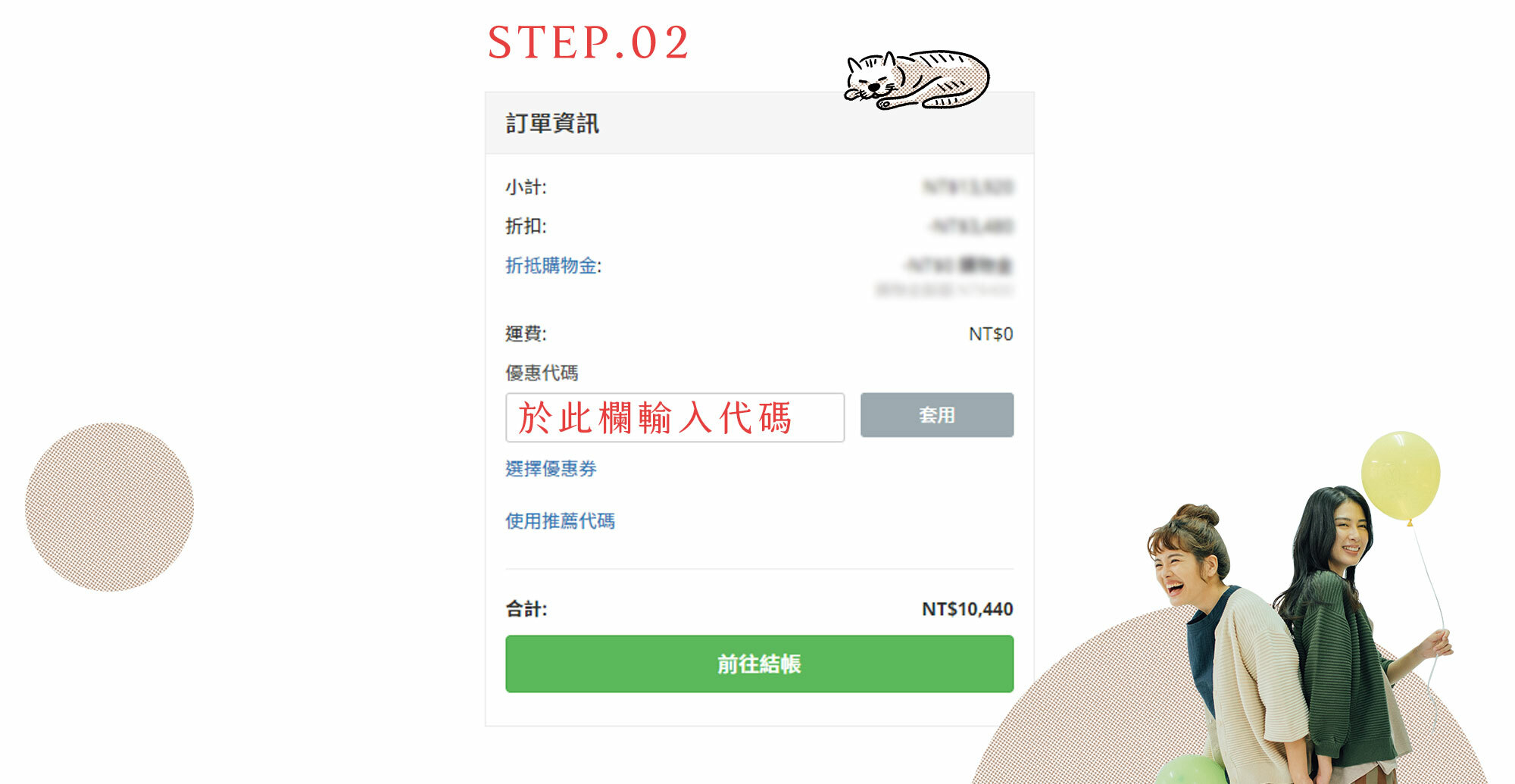Click the 優惠代碼 label
1515x784 pixels.
[542, 373]
